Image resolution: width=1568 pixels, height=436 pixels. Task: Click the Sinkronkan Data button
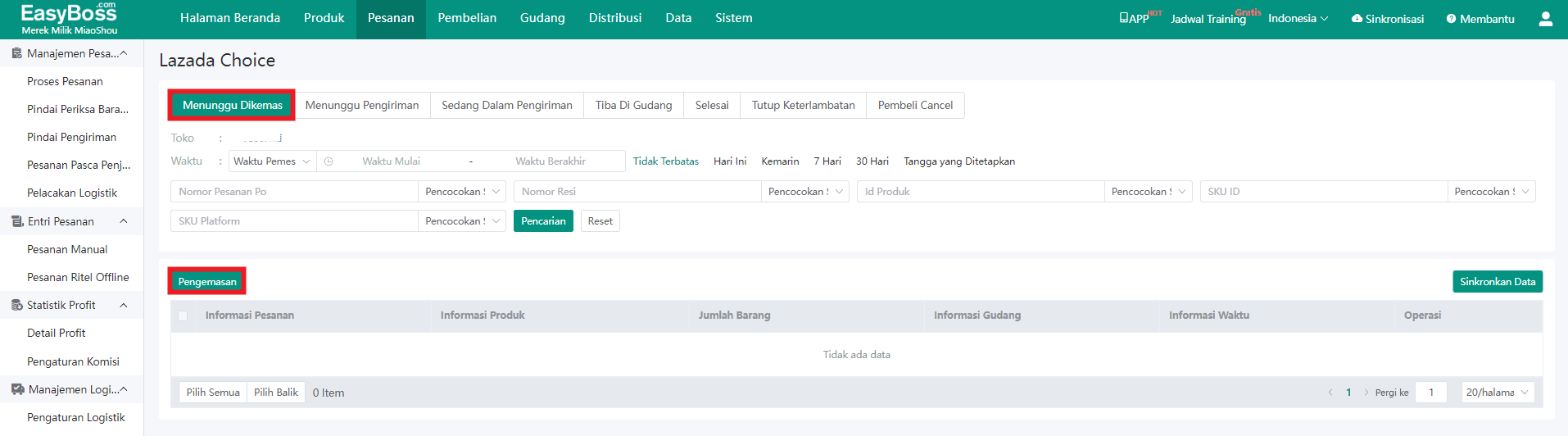point(1498,282)
